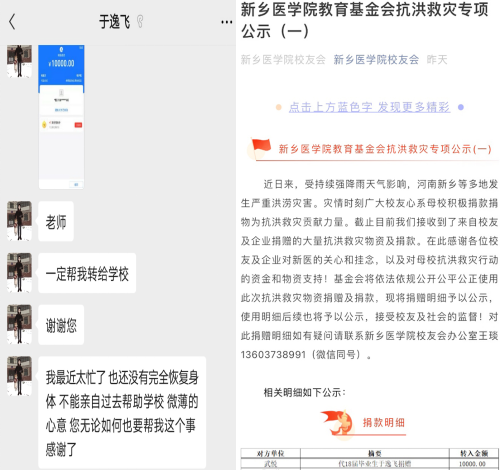Tap the ear icon beside 于逸飞
The width and height of the screenshot is (504, 472).
pos(140,22)
